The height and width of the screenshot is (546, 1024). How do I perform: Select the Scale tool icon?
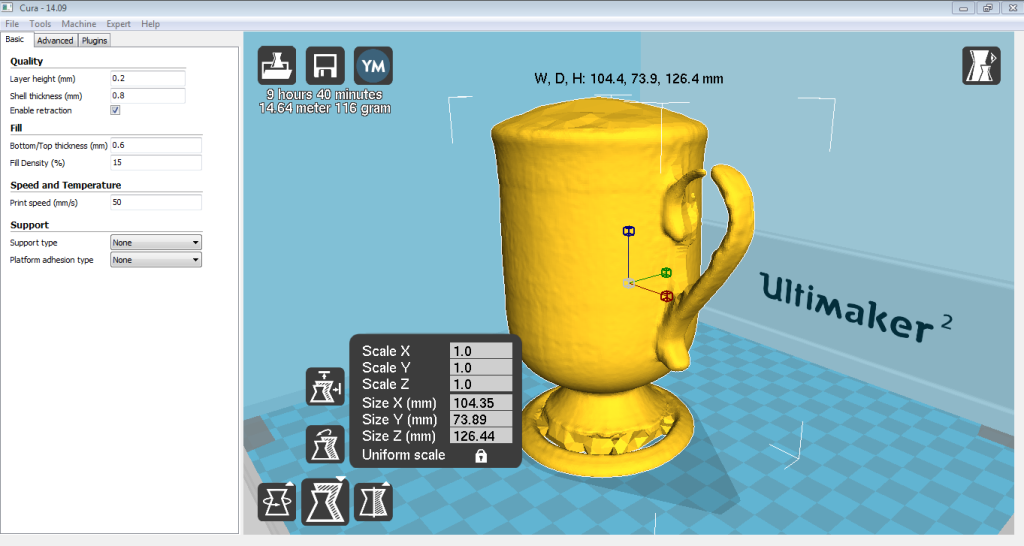(x=325, y=501)
